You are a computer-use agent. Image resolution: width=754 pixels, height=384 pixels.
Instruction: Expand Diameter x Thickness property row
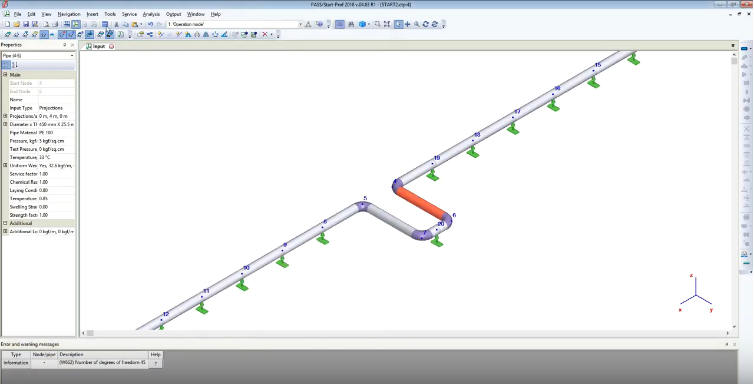(5, 124)
